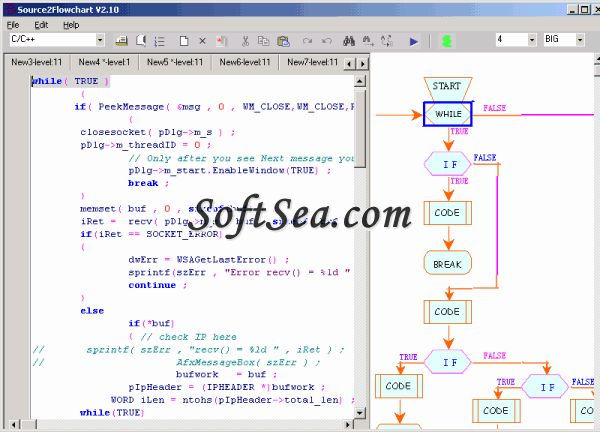Image resolution: width=600 pixels, height=432 pixels.
Task: Click the first toolbar icon after the language box
Action: coord(121,41)
